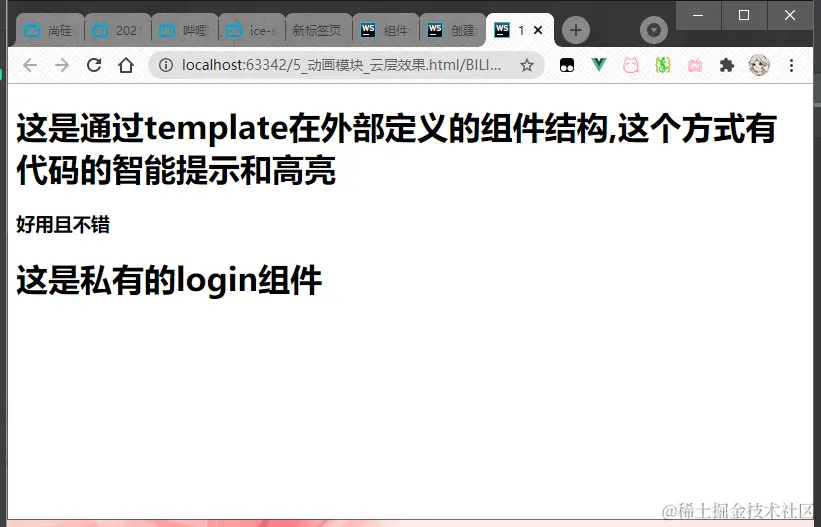Screen dimensions: 821x527
Task: Open Chrome's three-dot menu
Action: pos(791,65)
